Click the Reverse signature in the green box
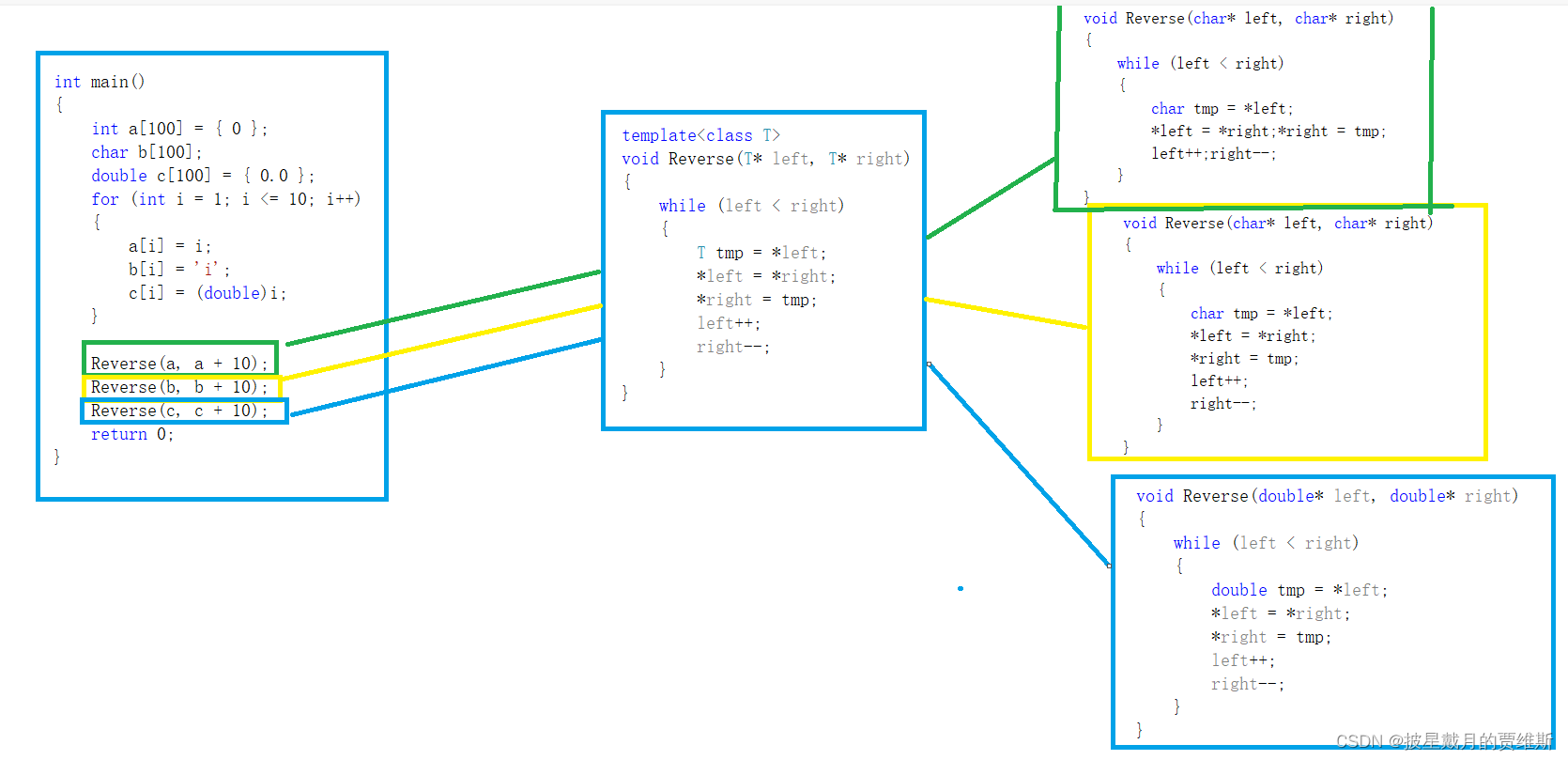 (1238, 19)
